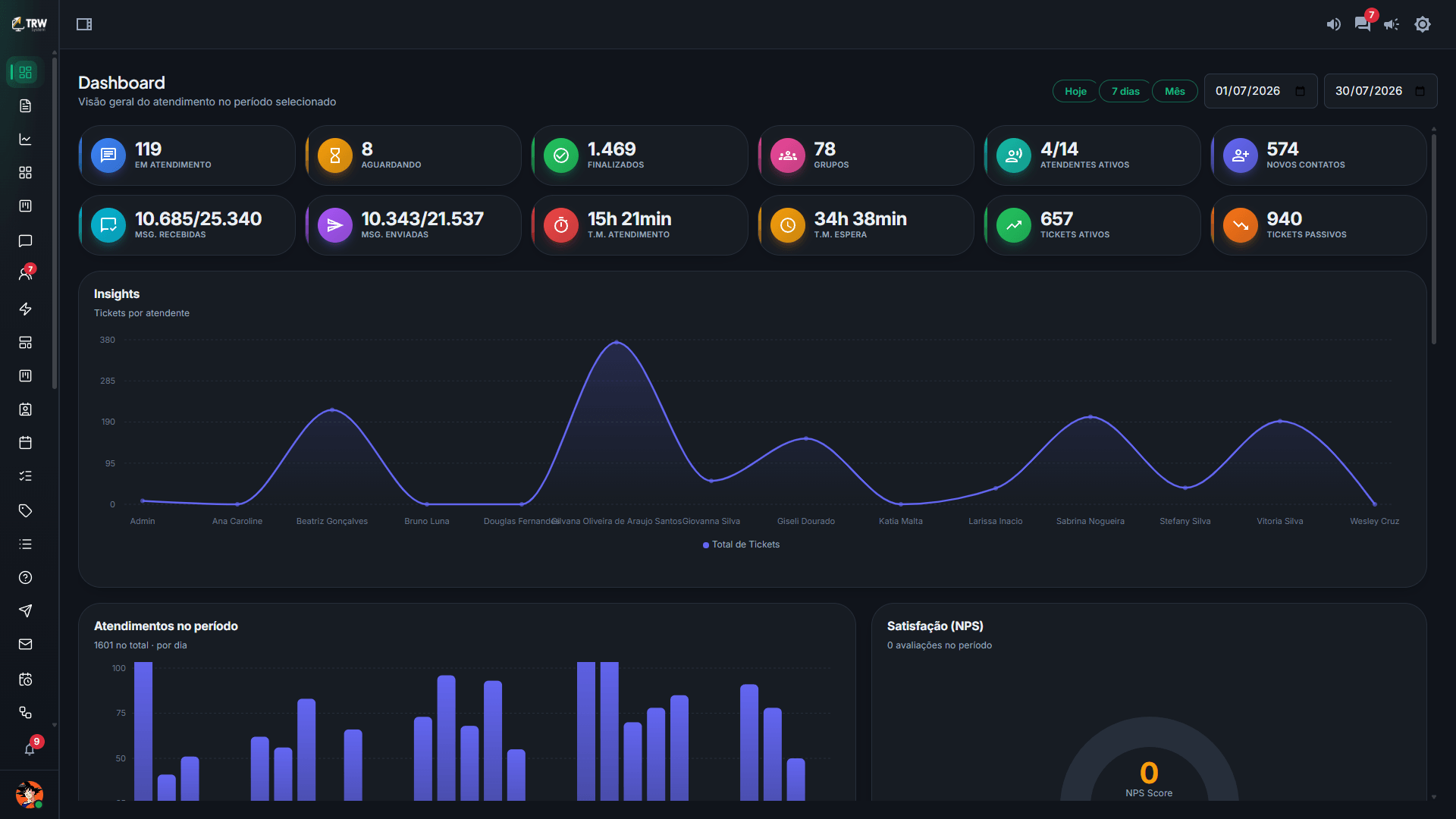
Task: Open the announcements megaphone icon
Action: pyautogui.click(x=1392, y=24)
